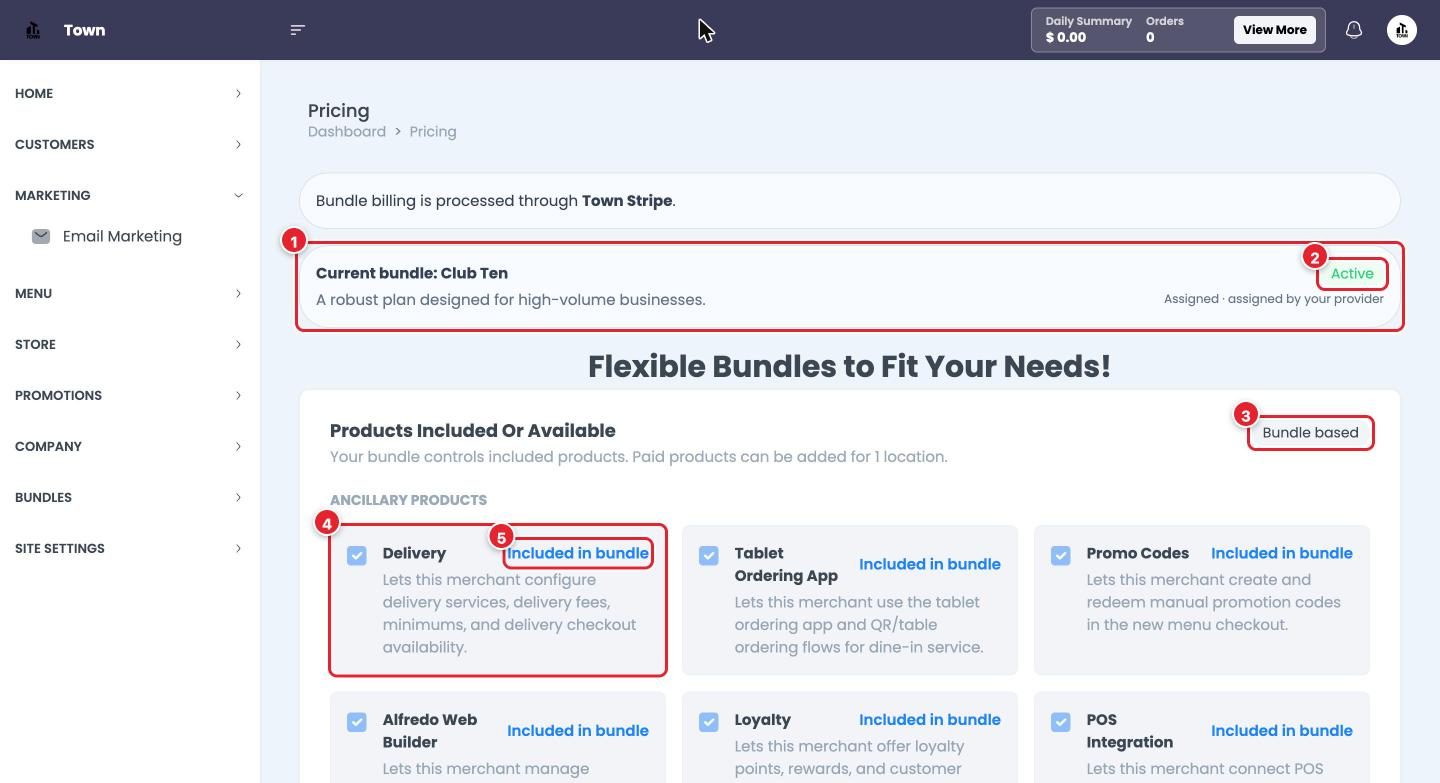Select HOME in the sidebar

(34, 93)
